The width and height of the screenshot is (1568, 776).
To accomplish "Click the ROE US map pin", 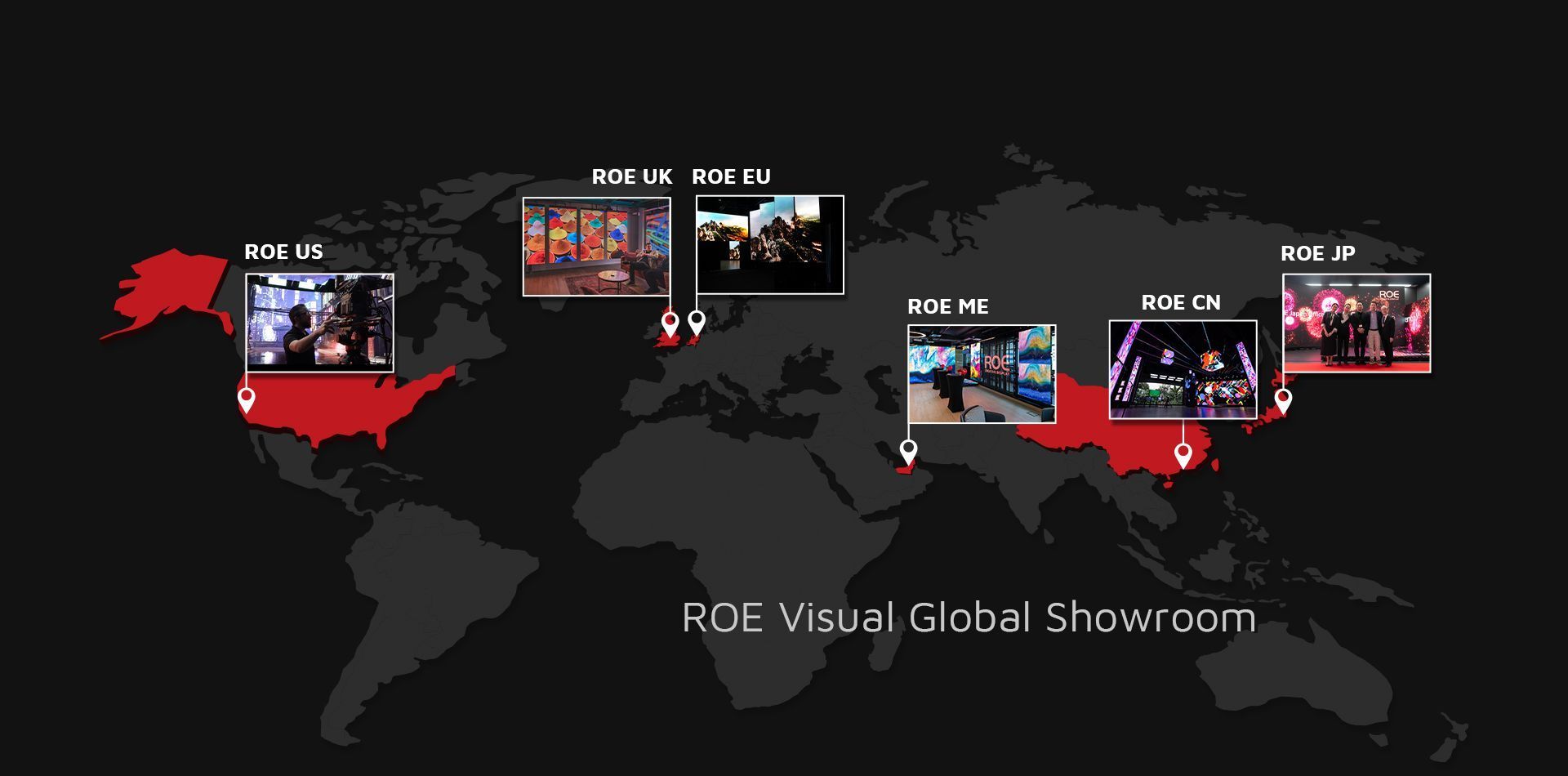I will [247, 399].
